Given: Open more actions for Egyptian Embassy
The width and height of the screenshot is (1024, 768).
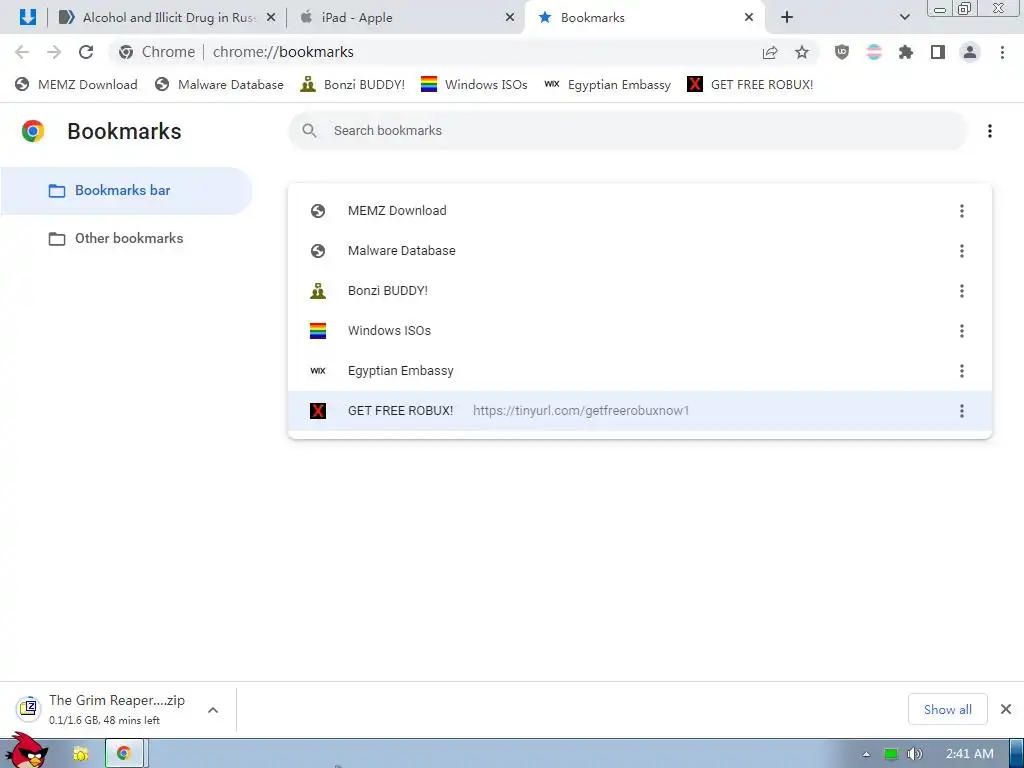Looking at the screenshot, I should coord(961,371).
